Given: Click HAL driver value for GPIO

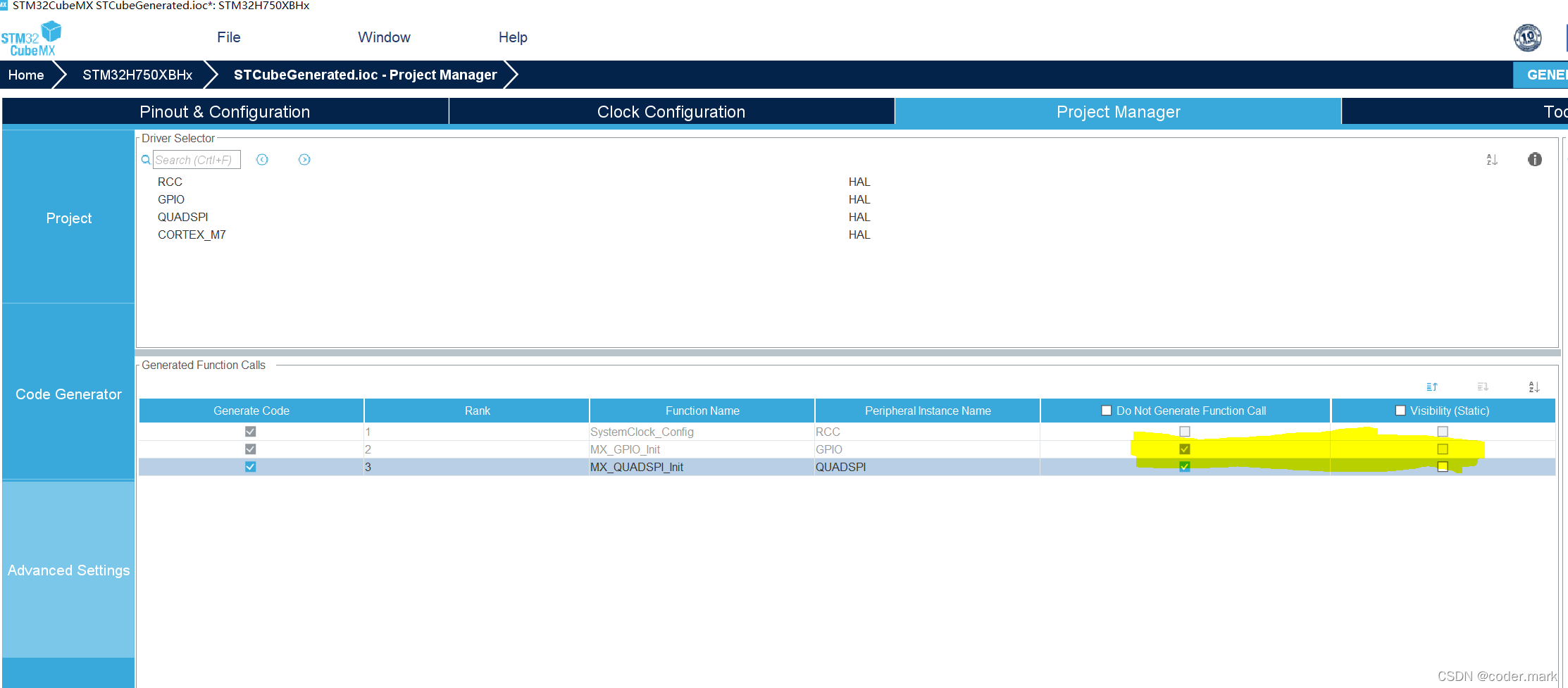Looking at the screenshot, I should (x=859, y=199).
